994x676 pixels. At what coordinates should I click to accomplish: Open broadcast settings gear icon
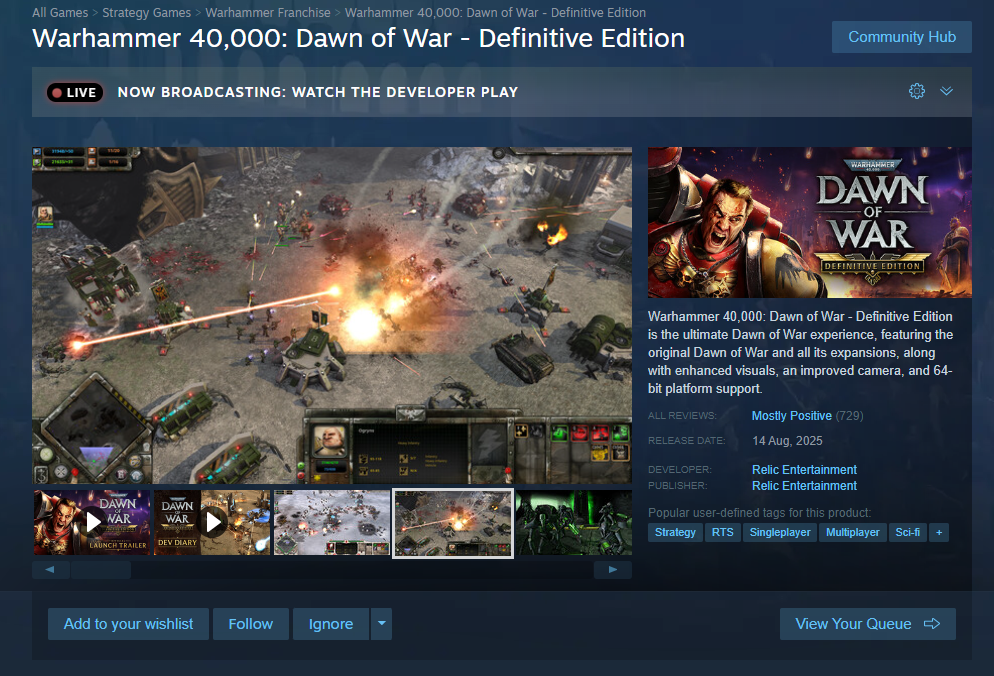[917, 91]
